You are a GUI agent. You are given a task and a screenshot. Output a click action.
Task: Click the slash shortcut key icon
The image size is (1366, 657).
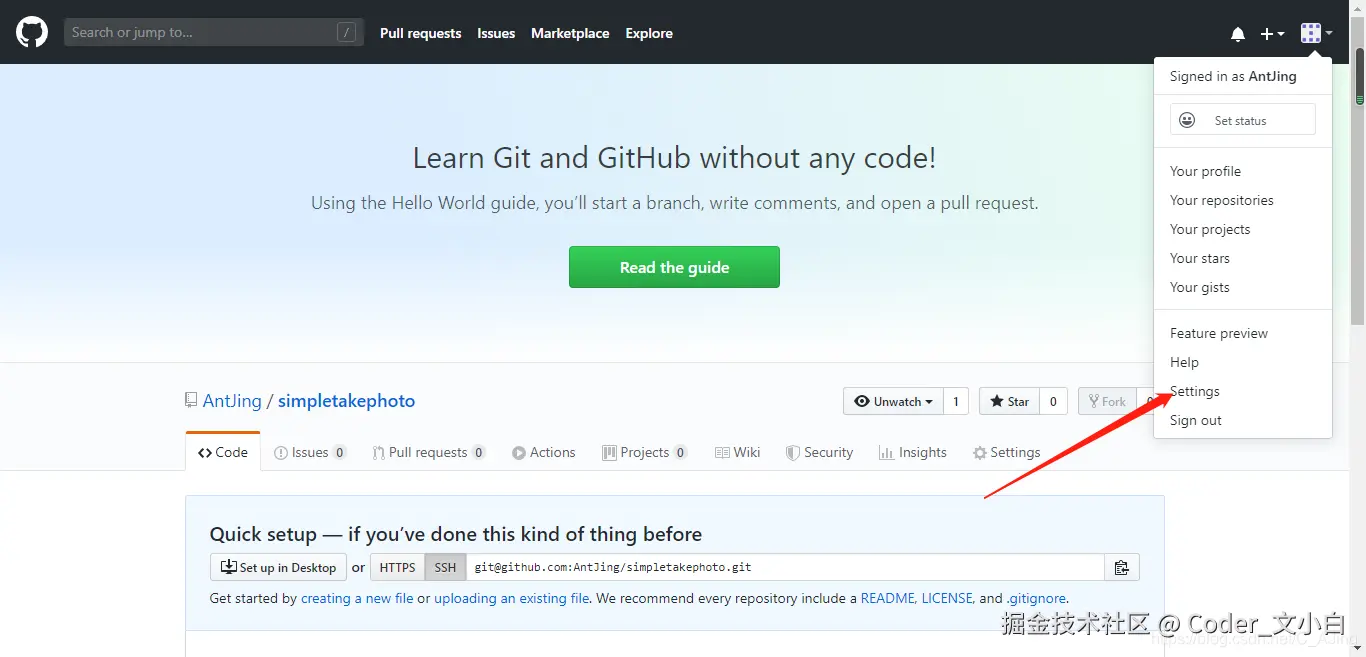[x=346, y=33]
